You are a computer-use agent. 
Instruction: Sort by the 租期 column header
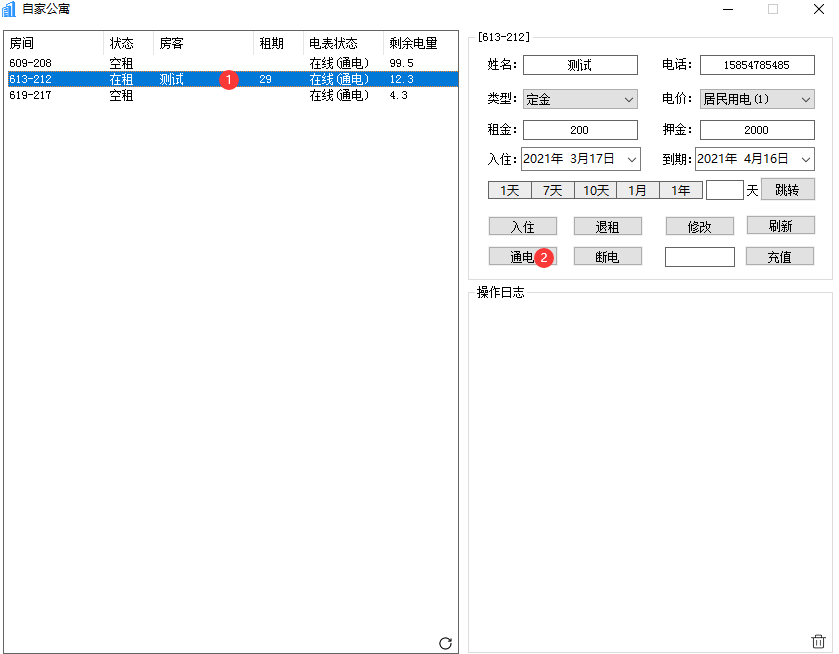278,43
